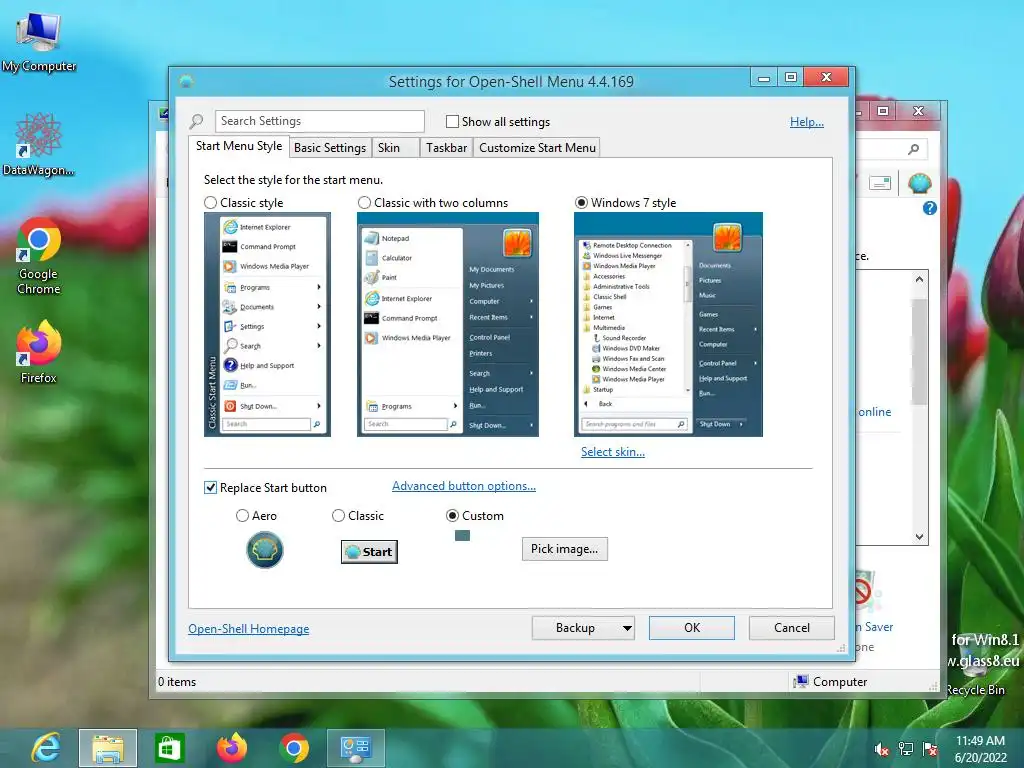The height and width of the screenshot is (768, 1024).
Task: Click the Computer status bar icon
Action: pyautogui.click(x=801, y=682)
